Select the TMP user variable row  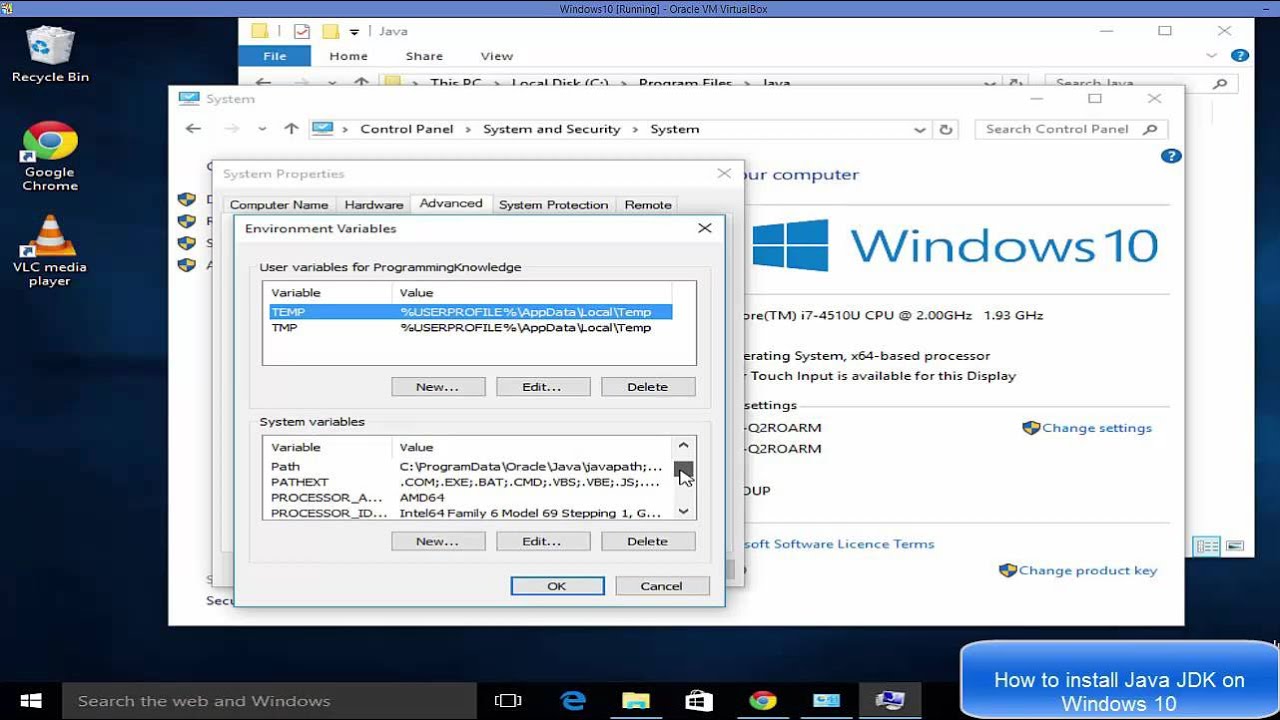point(467,328)
